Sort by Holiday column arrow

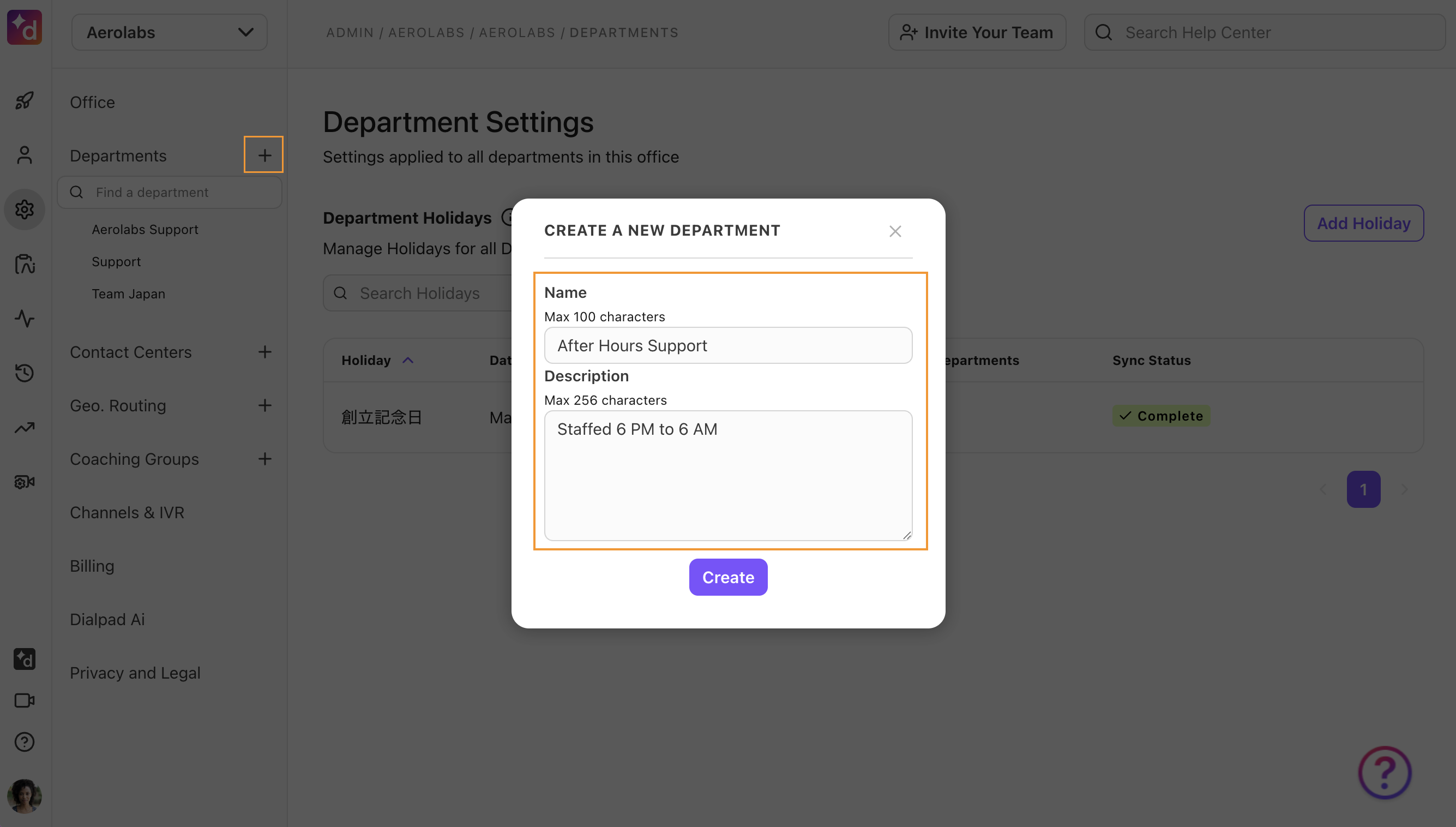(x=408, y=360)
